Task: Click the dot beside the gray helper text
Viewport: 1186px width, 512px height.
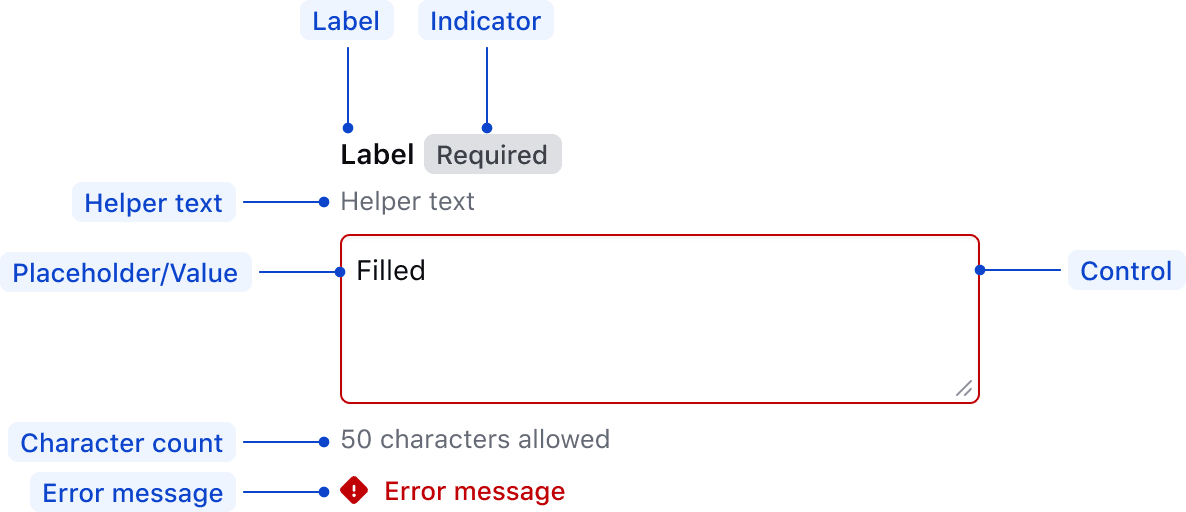Action: [324, 202]
